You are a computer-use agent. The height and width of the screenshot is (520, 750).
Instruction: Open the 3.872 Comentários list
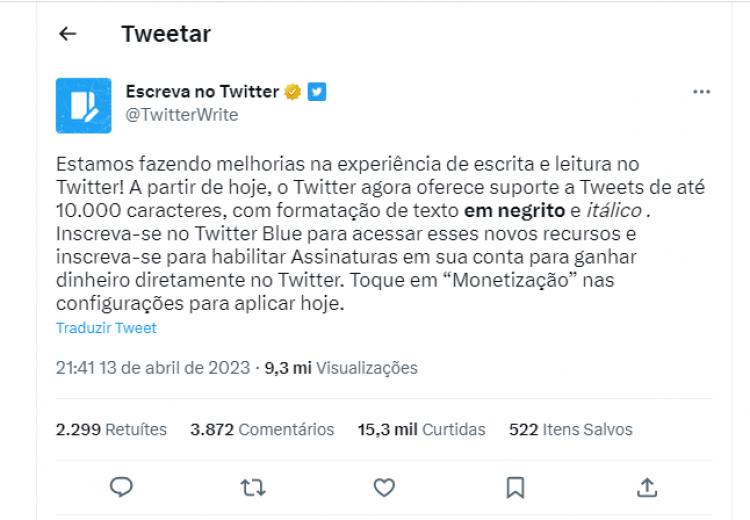click(x=262, y=429)
